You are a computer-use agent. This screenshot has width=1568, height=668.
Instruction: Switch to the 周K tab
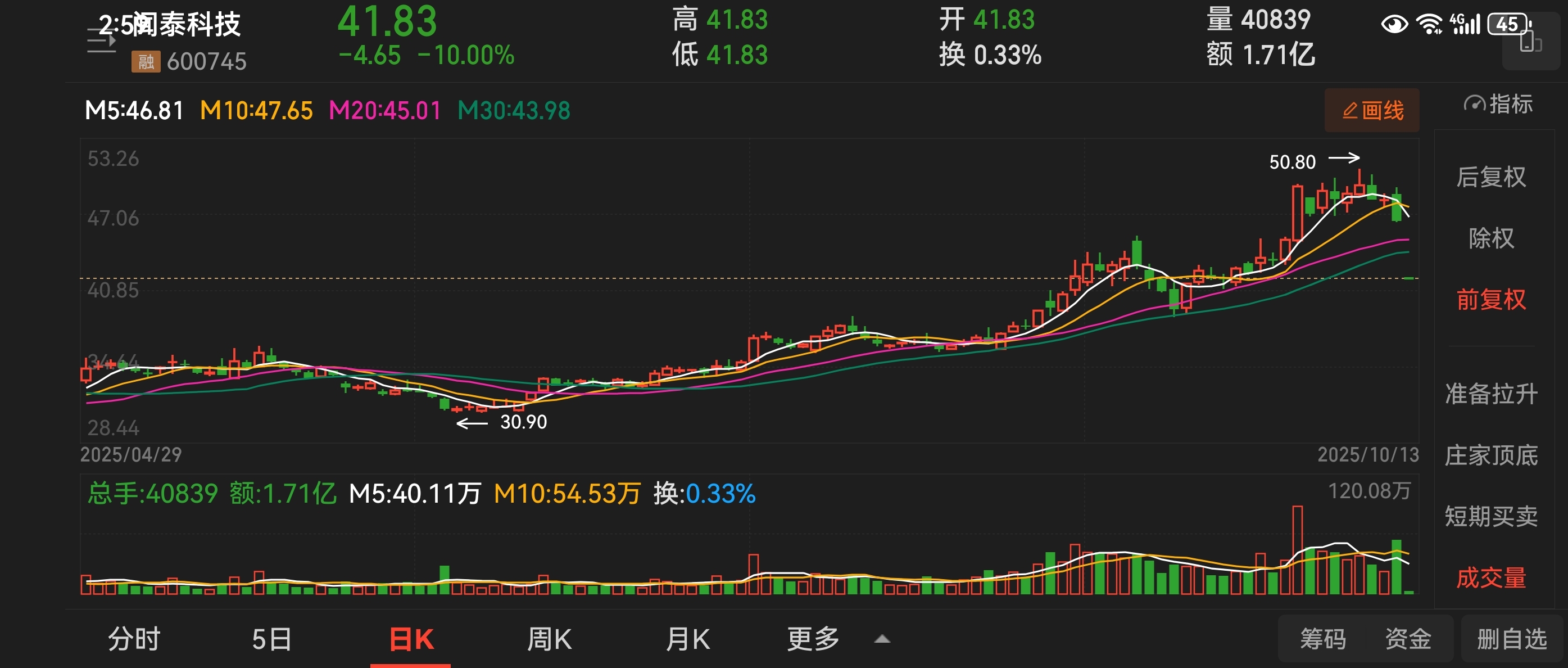click(549, 639)
